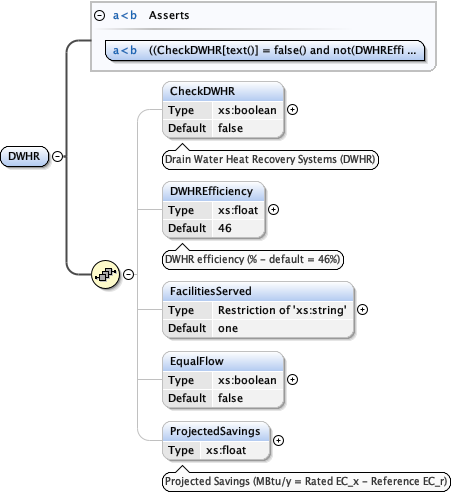This screenshot has height=495, width=474.
Task: Select the DWHR root node
Action: click(x=24, y=156)
